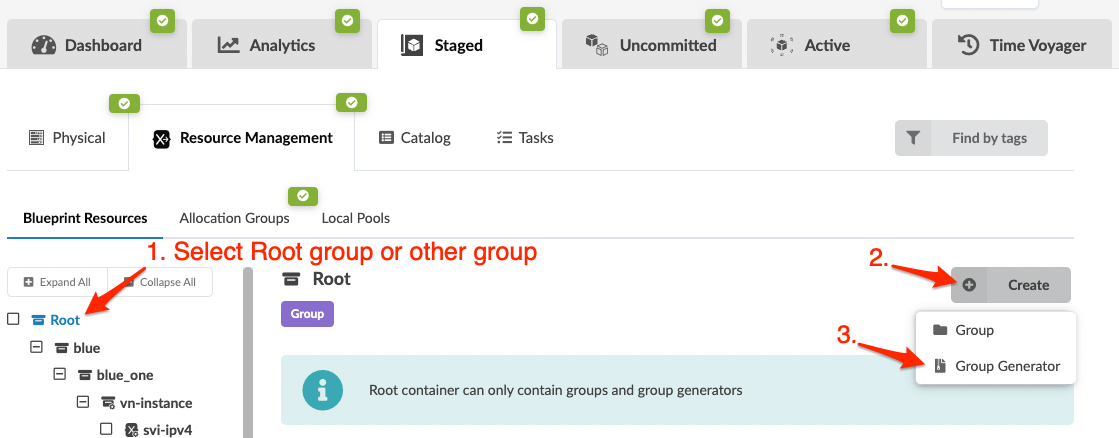The height and width of the screenshot is (438, 1119).
Task: Click the Catalog list icon
Action: [386, 138]
